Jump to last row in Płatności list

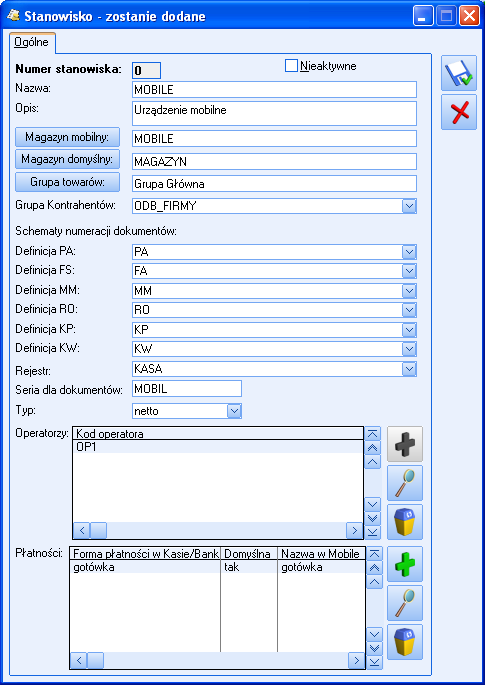374,662
